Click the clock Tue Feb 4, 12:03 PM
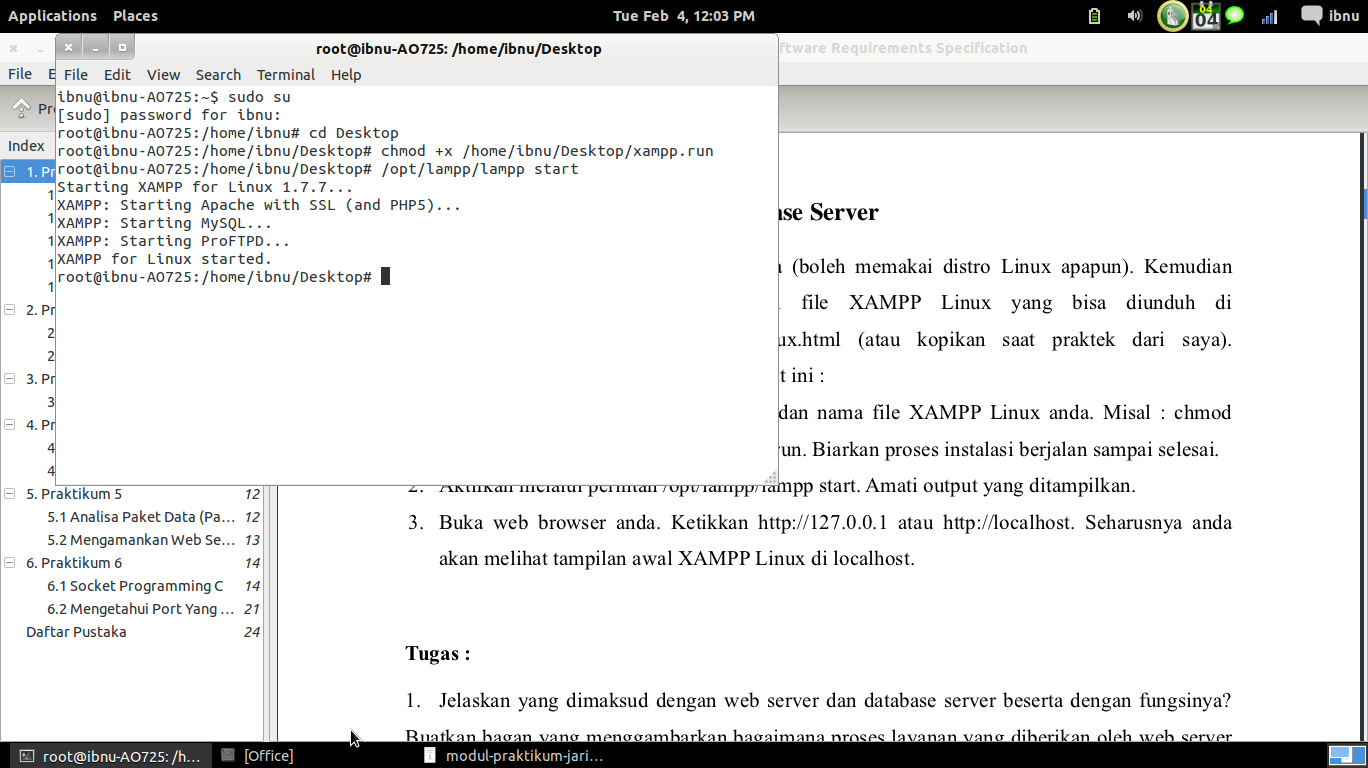 tap(684, 16)
